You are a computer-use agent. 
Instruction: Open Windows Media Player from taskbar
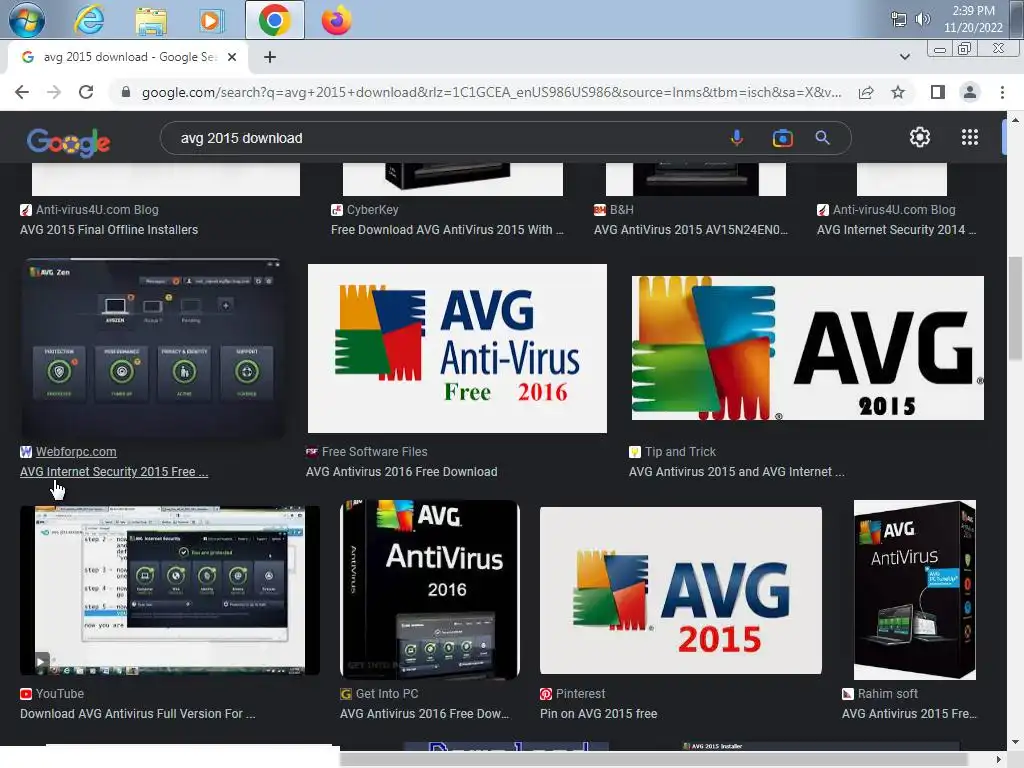pyautogui.click(x=210, y=21)
